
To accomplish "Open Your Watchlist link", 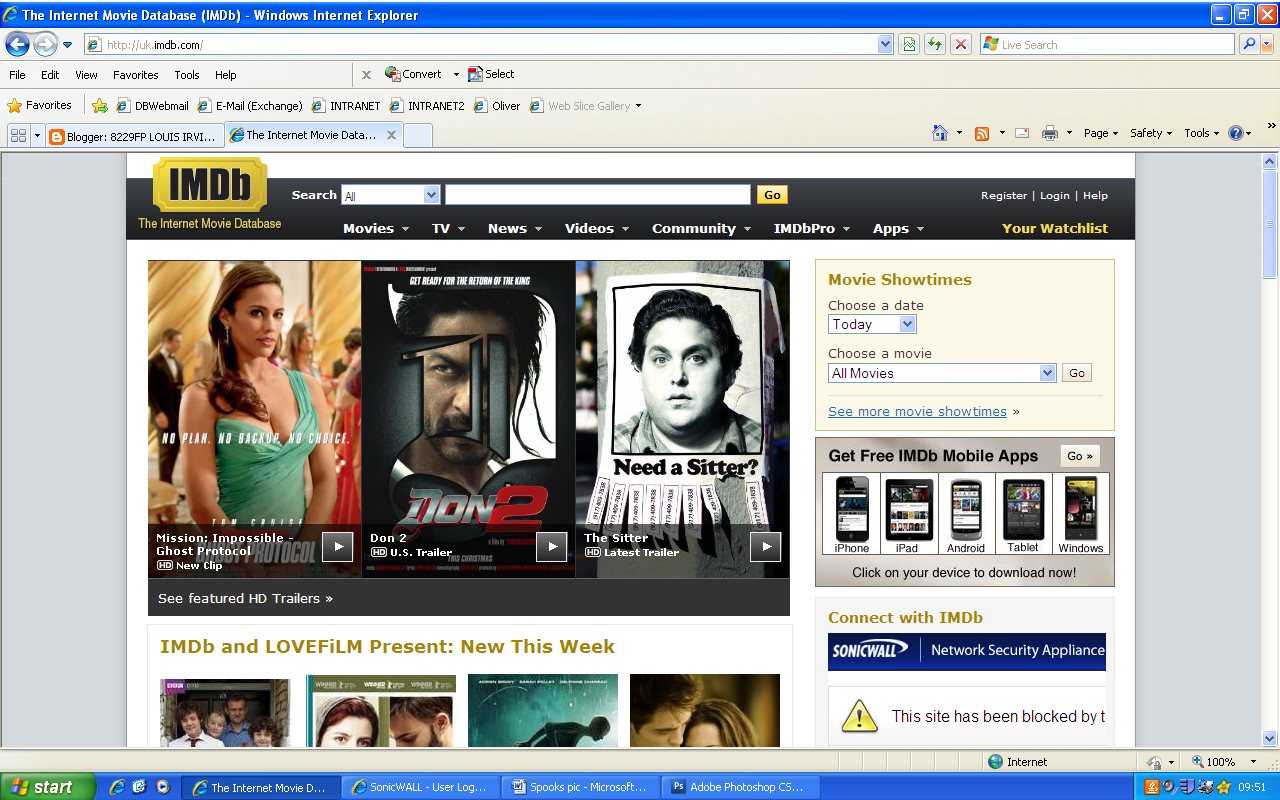I will (1055, 228).
